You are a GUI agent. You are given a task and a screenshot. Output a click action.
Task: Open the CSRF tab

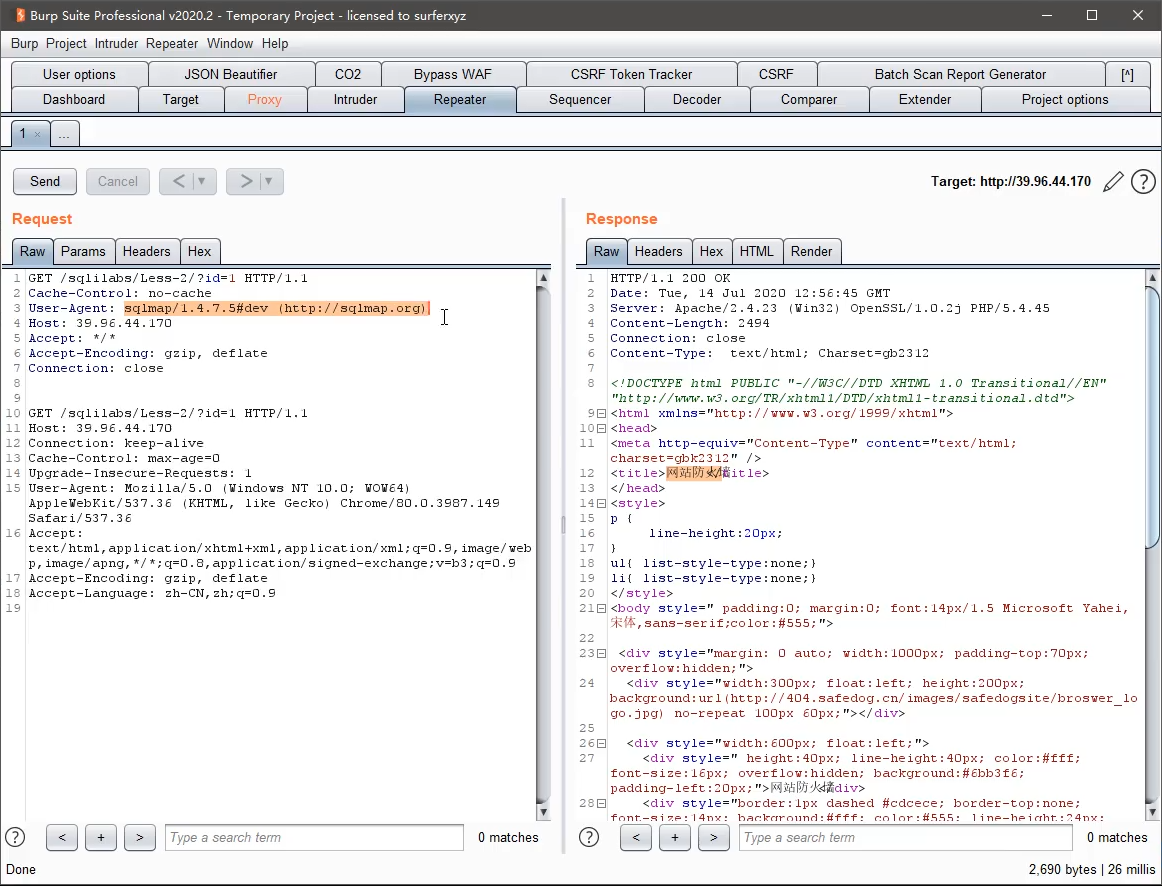point(776,74)
